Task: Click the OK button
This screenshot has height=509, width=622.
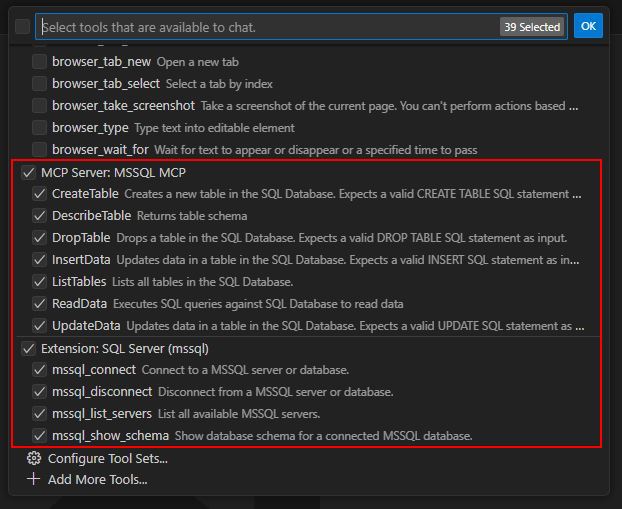Action: point(588,26)
